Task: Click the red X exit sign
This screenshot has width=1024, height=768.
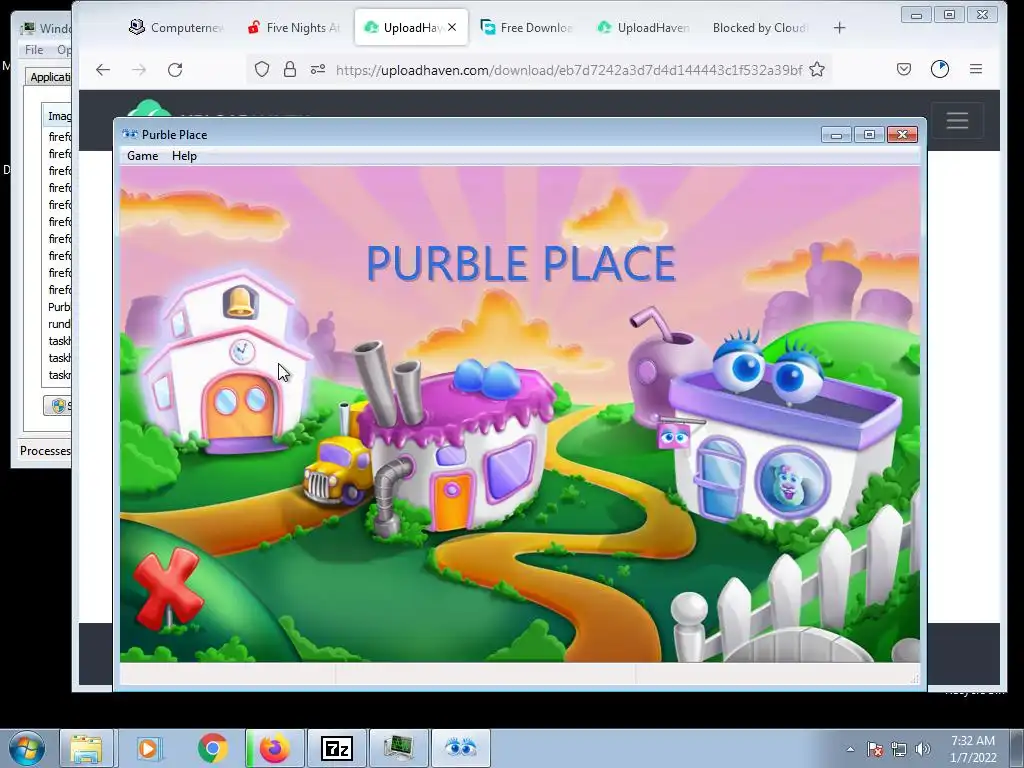Action: click(168, 588)
